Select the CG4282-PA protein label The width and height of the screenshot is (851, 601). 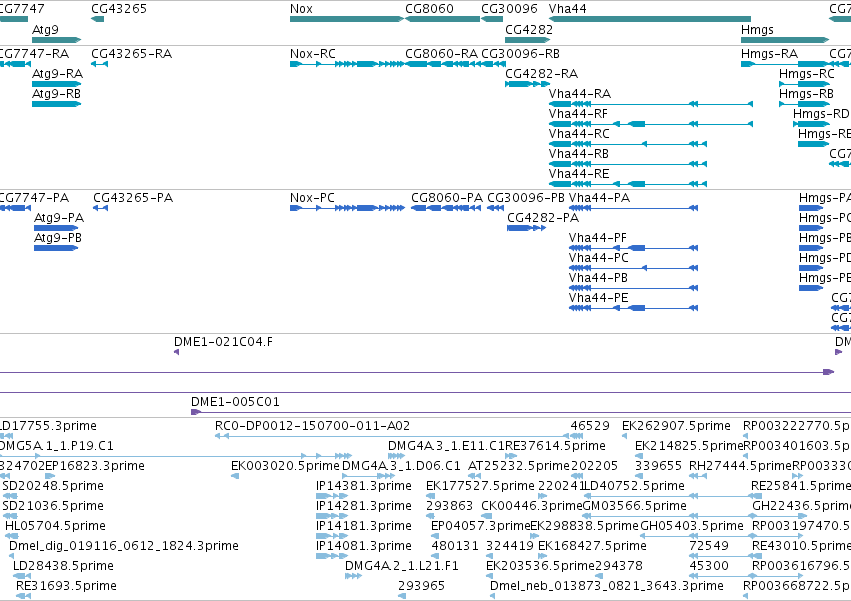pos(543,218)
